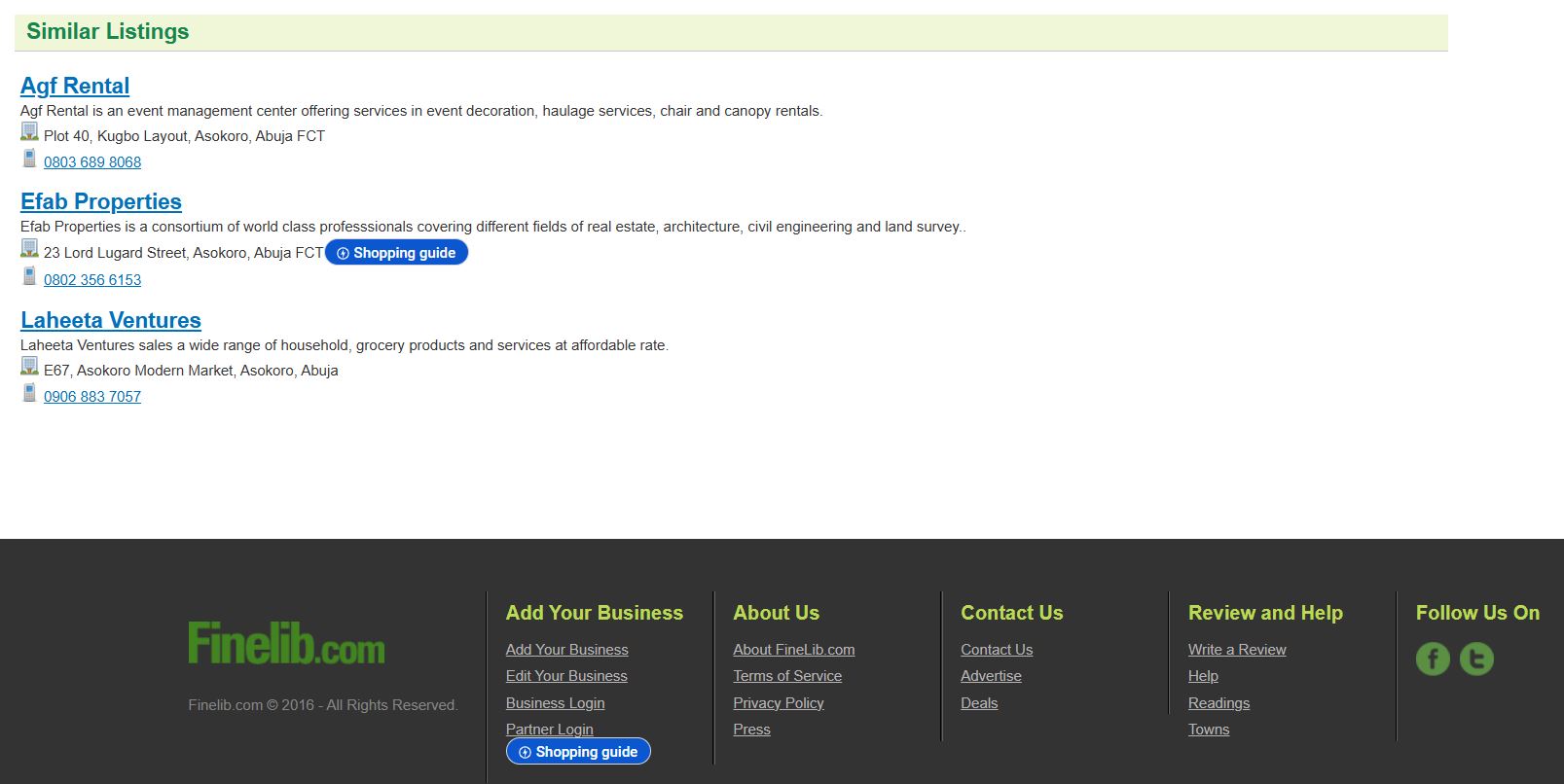Open the Contact Us footer link
The image size is (1564, 784).
[997, 650]
